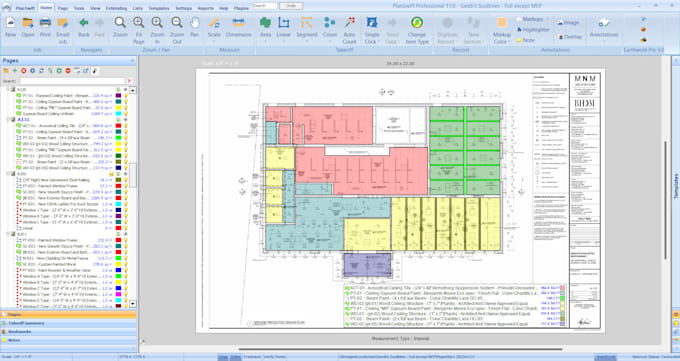Click cyan swatch for Gypsum Board Ceiling Unfinish

pyautogui.click(x=118, y=114)
